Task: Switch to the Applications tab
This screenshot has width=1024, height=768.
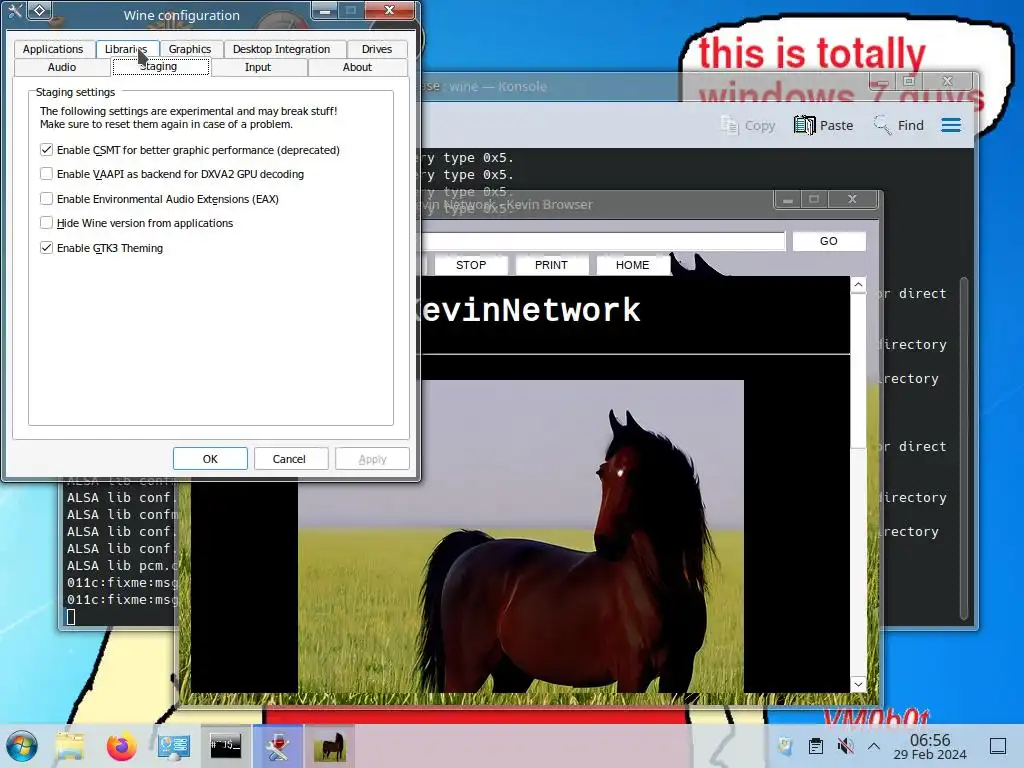Action: 53,49
